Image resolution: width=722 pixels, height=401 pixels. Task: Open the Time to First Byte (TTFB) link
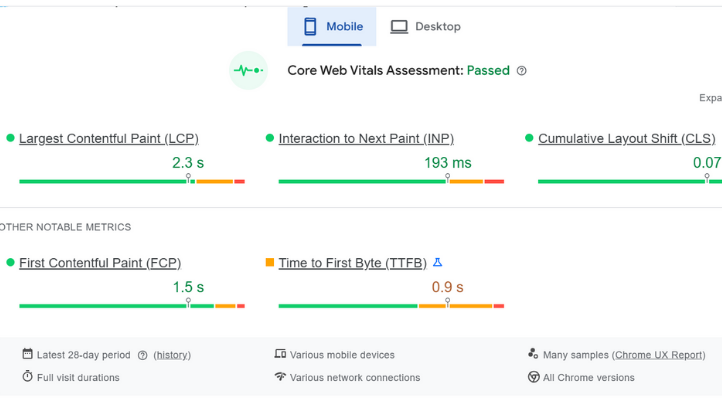coord(352,262)
